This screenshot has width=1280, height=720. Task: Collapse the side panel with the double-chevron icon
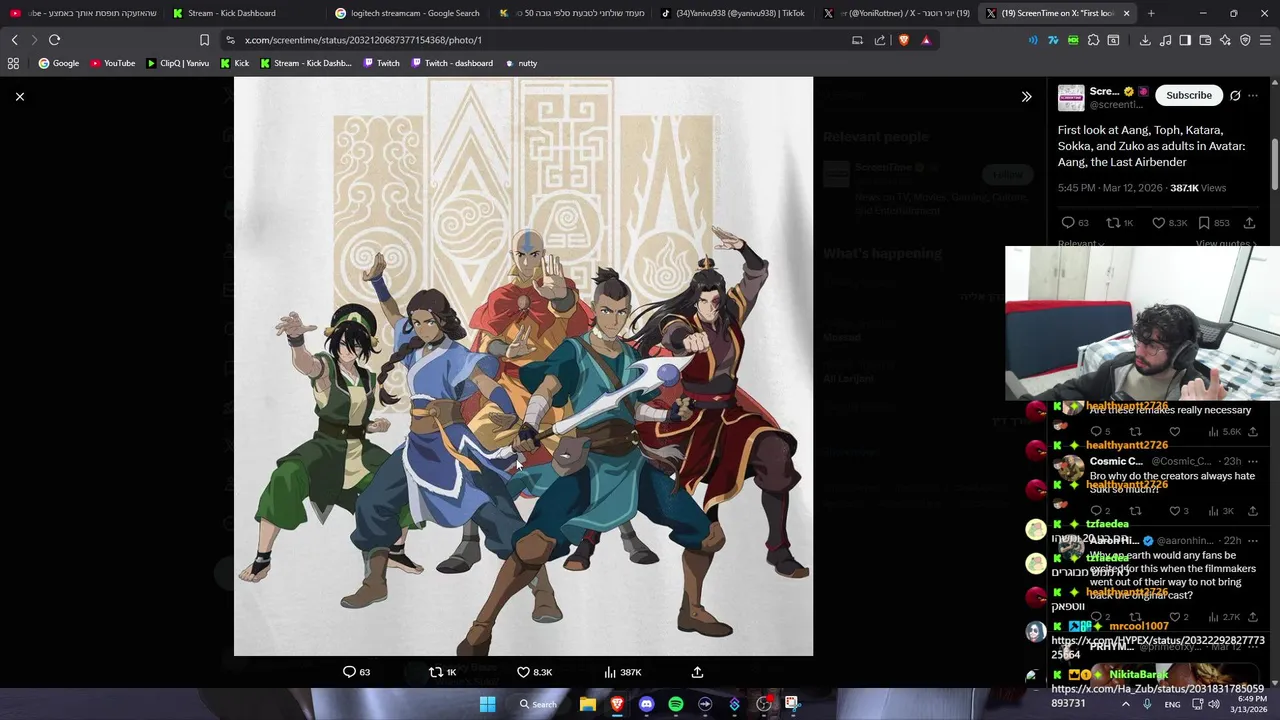(1026, 96)
